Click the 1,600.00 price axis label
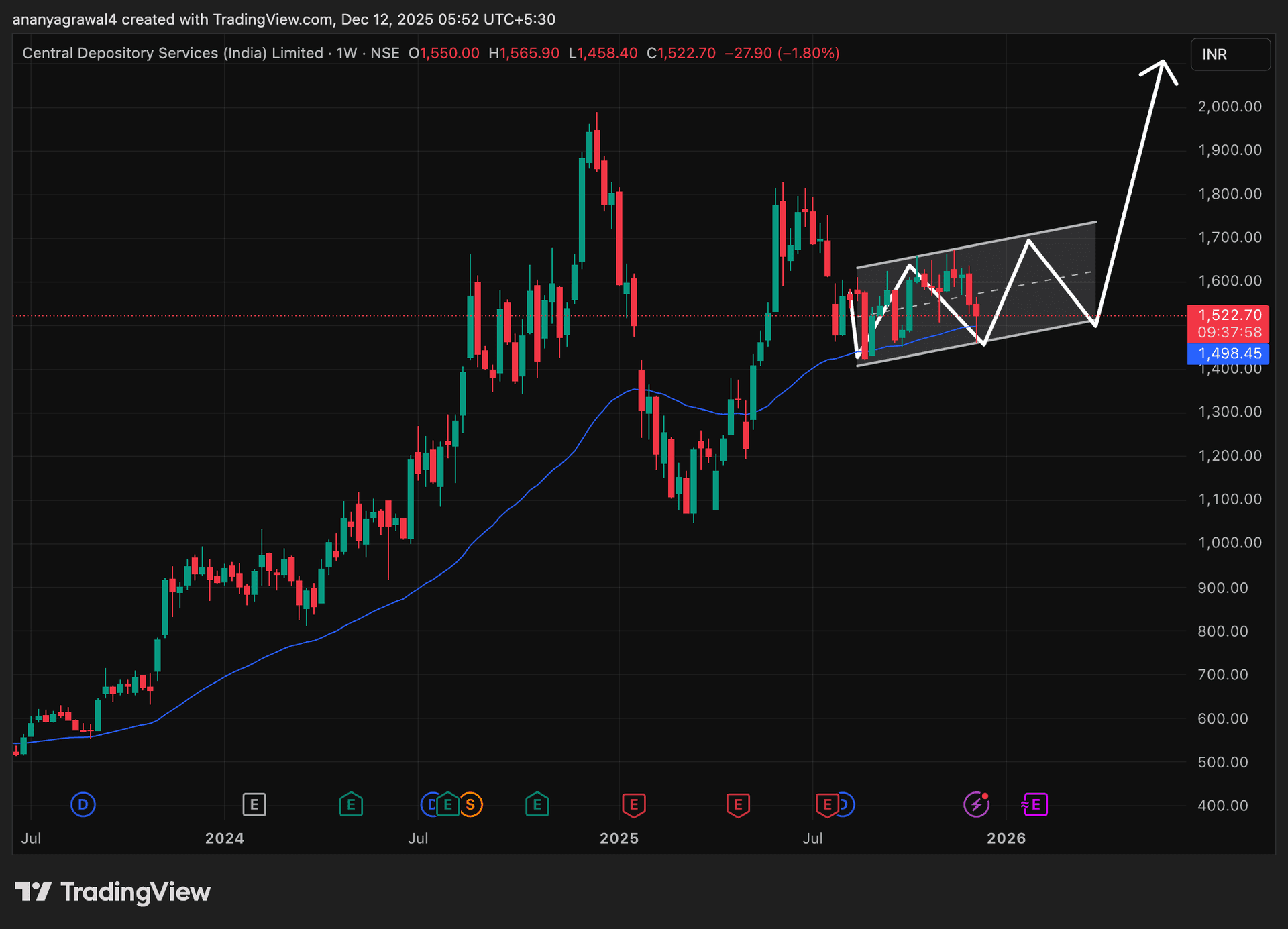Image resolution: width=1288 pixels, height=929 pixels. coord(1230,281)
